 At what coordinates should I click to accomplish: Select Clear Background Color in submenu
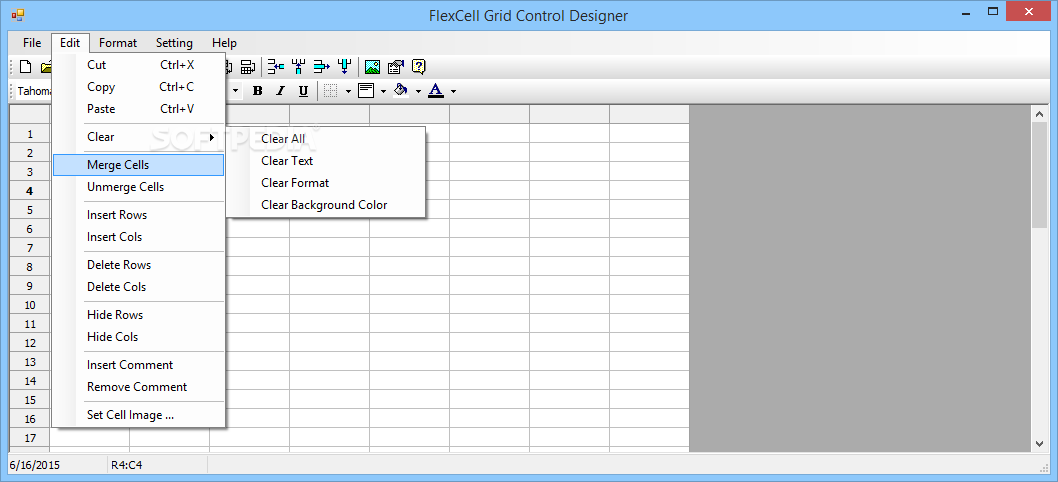click(x=326, y=205)
